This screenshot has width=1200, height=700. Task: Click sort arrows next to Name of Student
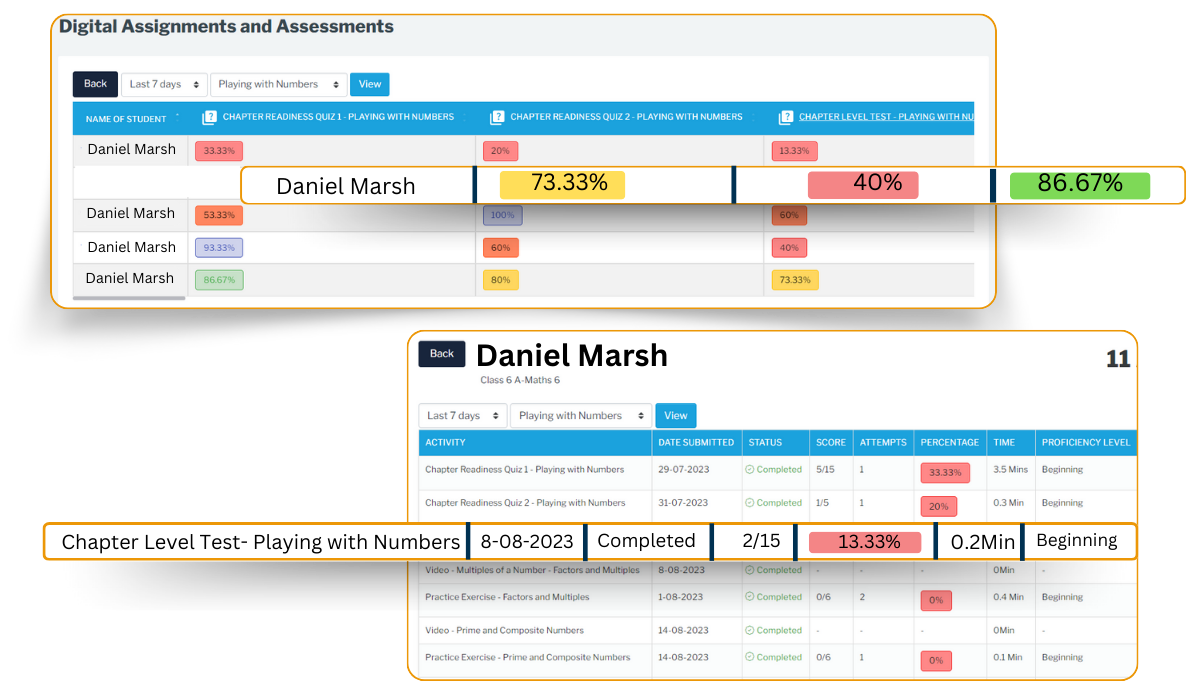178,117
